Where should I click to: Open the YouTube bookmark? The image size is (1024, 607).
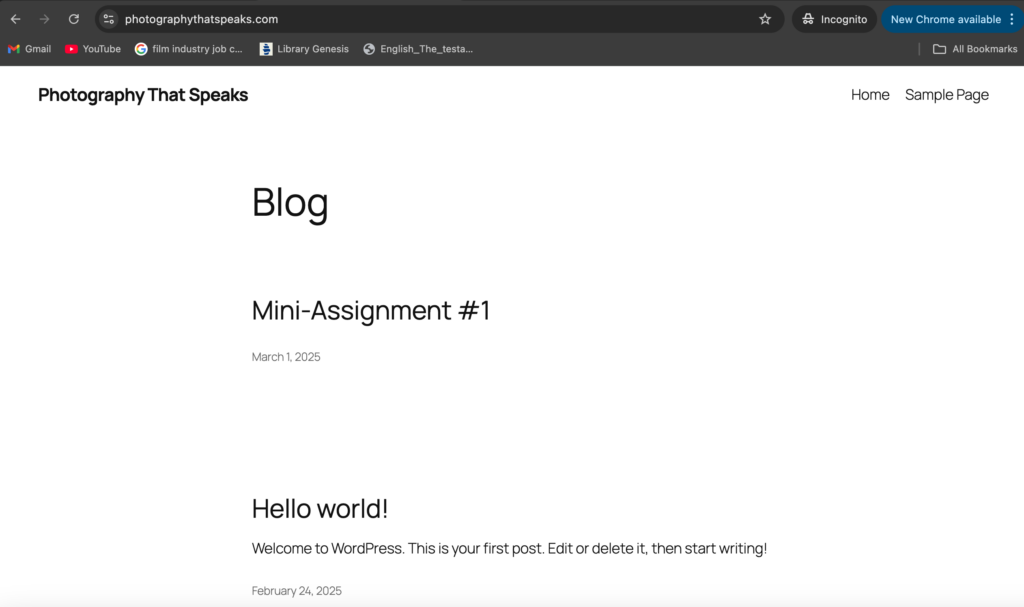[93, 49]
